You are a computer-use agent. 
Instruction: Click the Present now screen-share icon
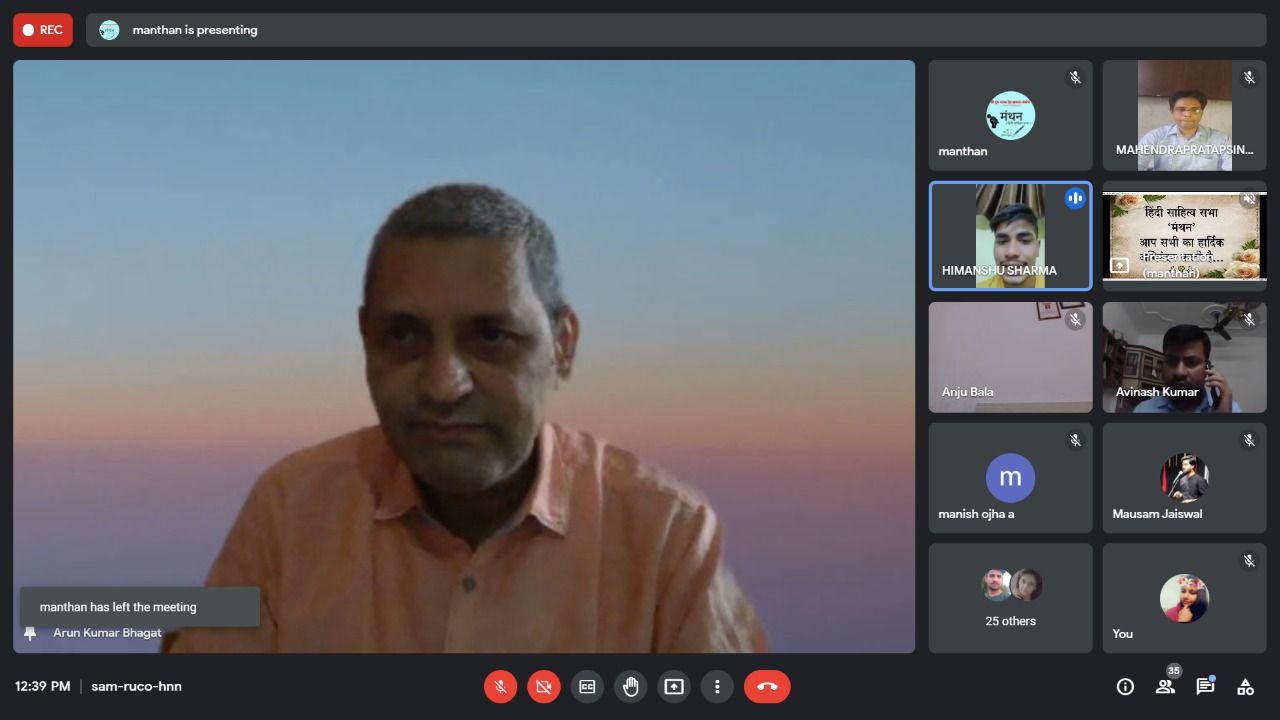[674, 687]
